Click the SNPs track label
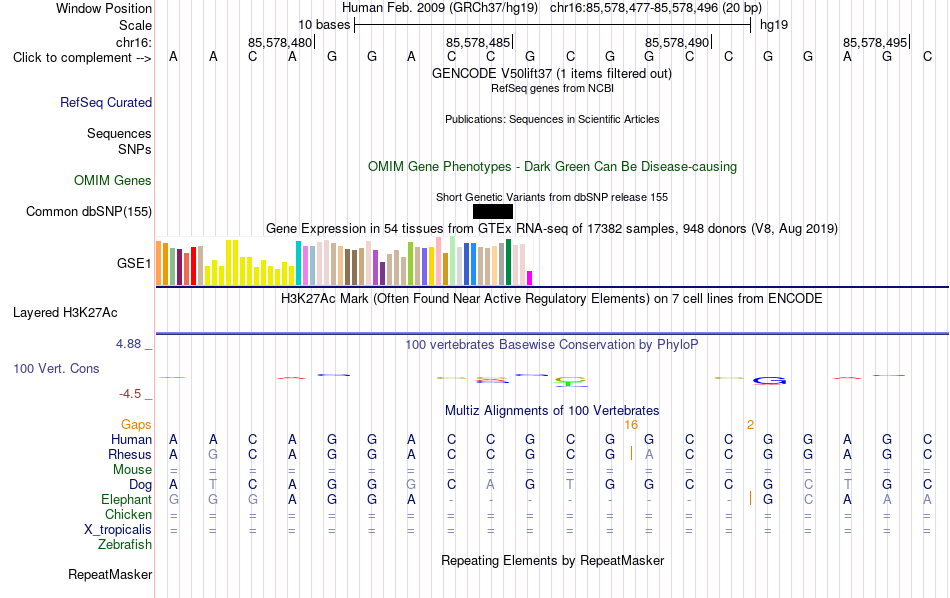Viewport: 950px width, 598px height. click(x=135, y=149)
